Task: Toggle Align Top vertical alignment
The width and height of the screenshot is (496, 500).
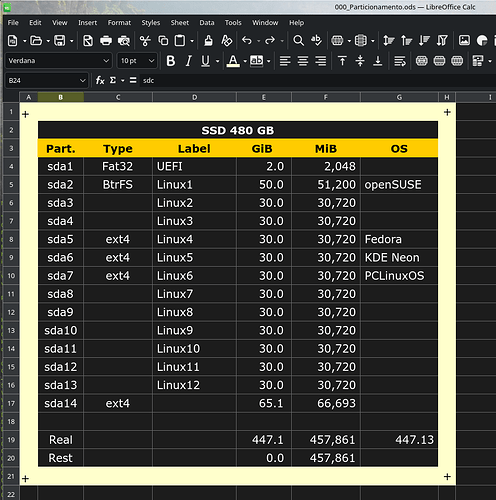Action: [x=342, y=61]
